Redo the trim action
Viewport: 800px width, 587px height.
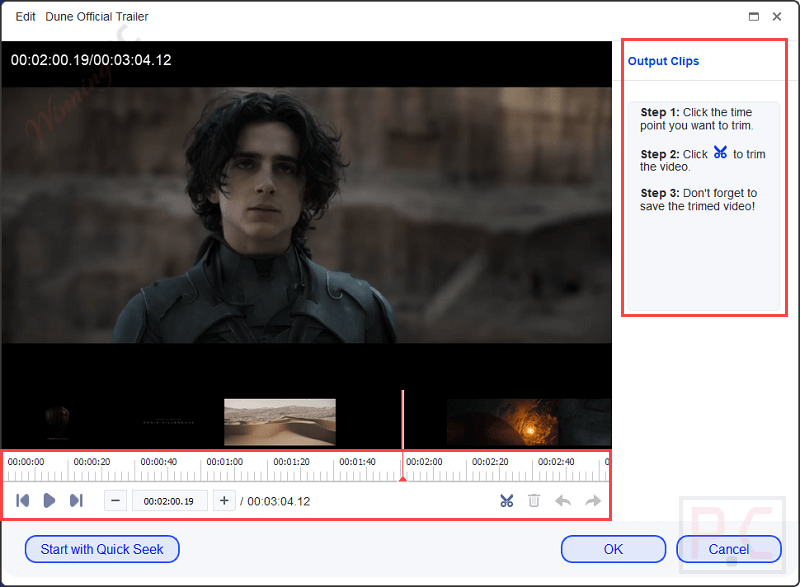coord(593,501)
